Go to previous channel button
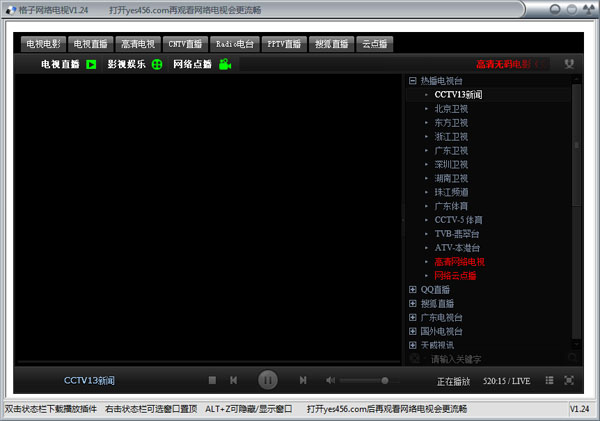This screenshot has width=600, height=421. tap(233, 380)
